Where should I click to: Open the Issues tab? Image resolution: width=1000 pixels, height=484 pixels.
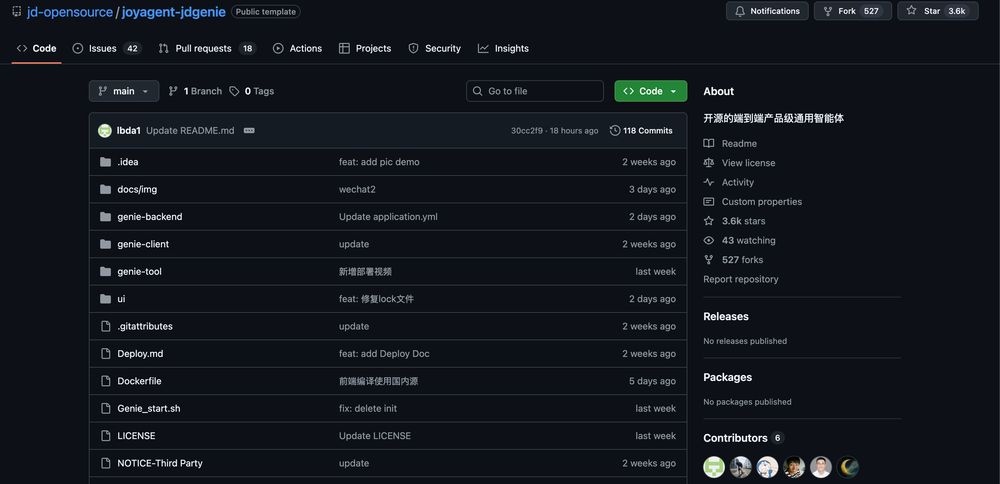point(107,48)
